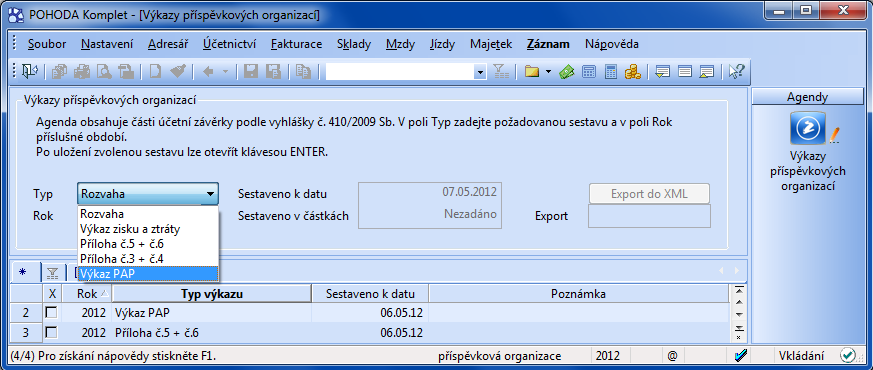Screen dimensions: 873x370
Task: Click the table scrollbar single down arrow
Action: pyautogui.click(x=739, y=315)
